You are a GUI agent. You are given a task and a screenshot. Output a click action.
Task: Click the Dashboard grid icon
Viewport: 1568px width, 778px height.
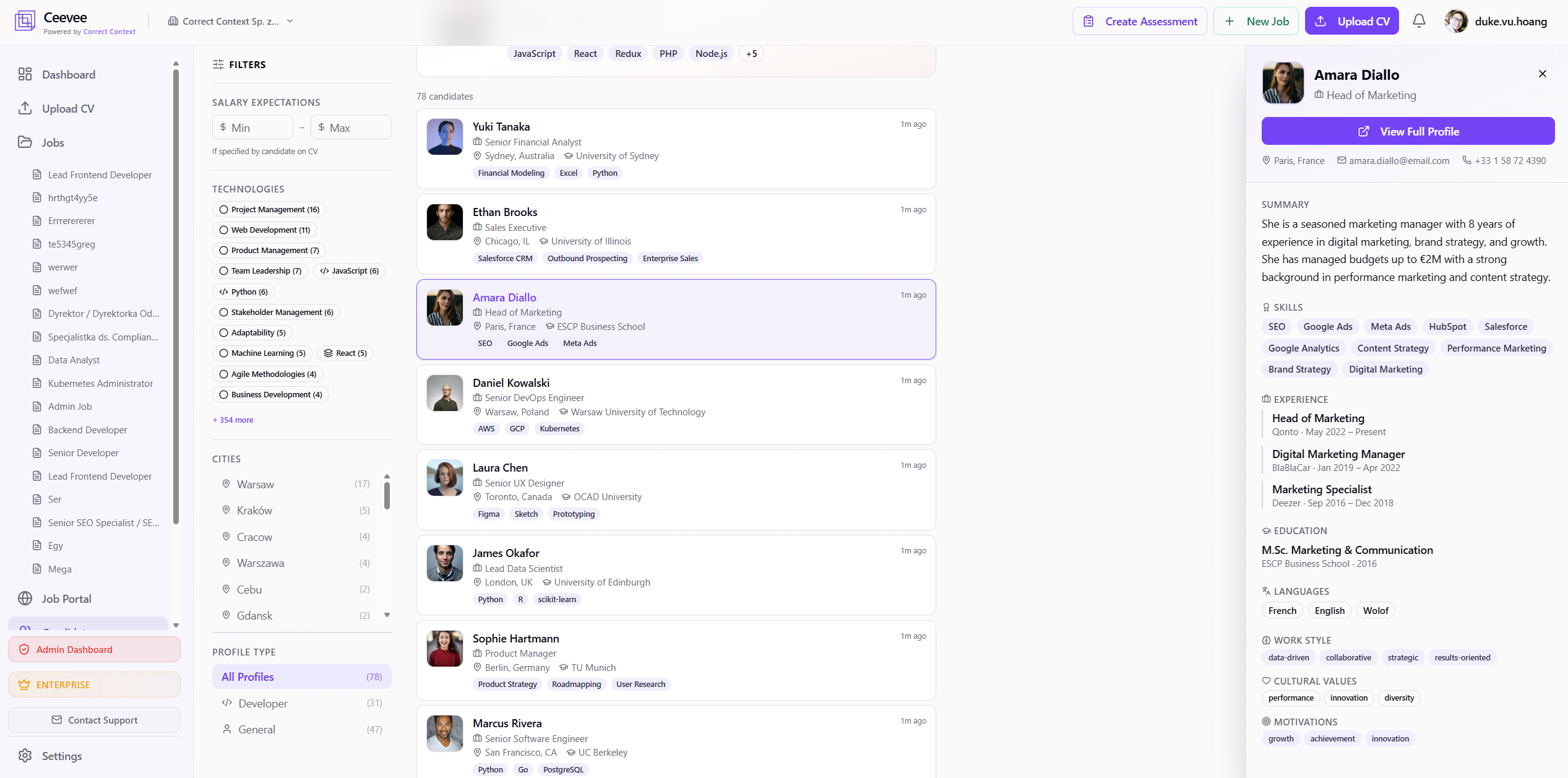coord(25,74)
